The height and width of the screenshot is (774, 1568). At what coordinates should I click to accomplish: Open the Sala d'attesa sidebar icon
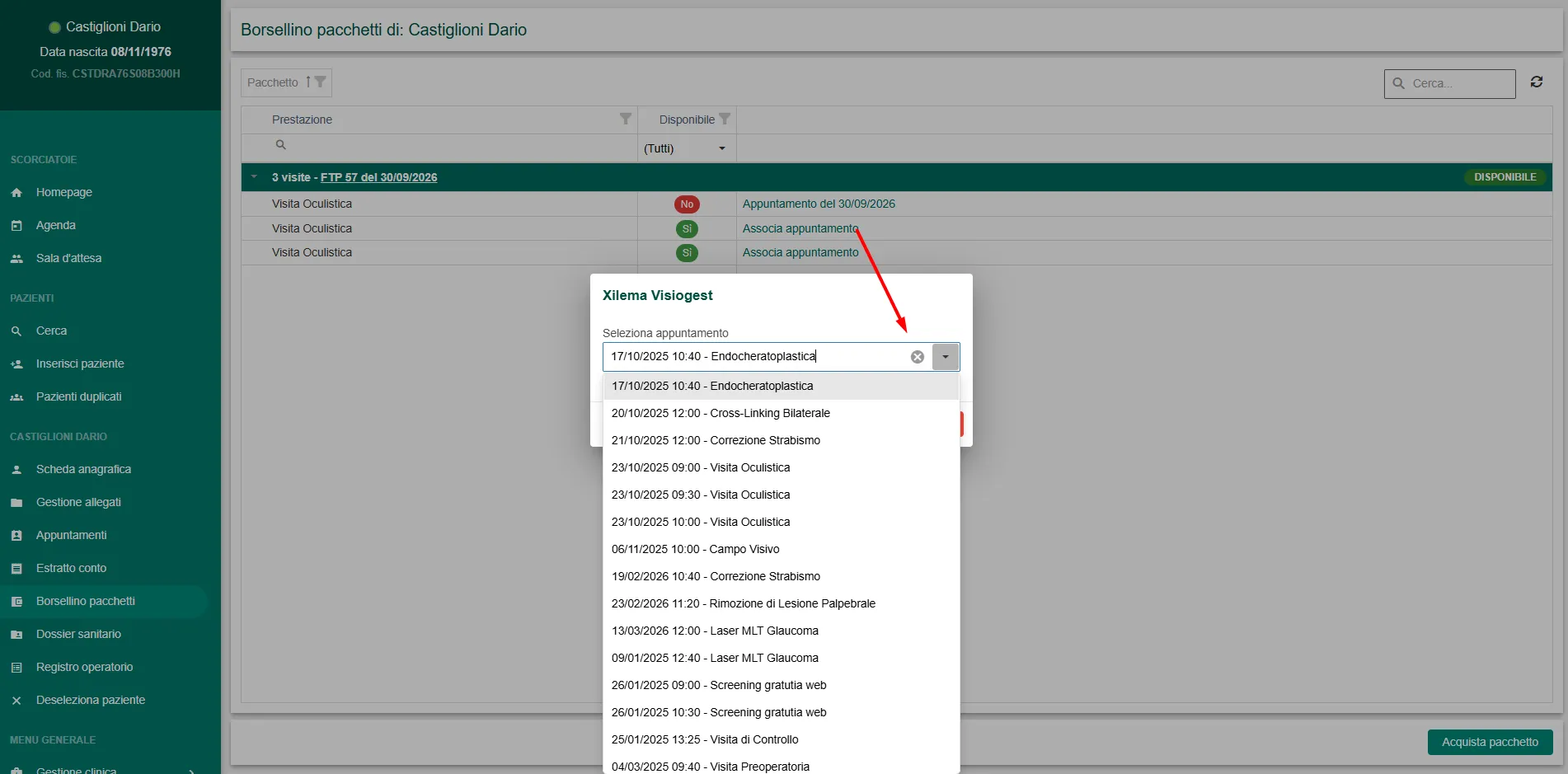point(16,258)
